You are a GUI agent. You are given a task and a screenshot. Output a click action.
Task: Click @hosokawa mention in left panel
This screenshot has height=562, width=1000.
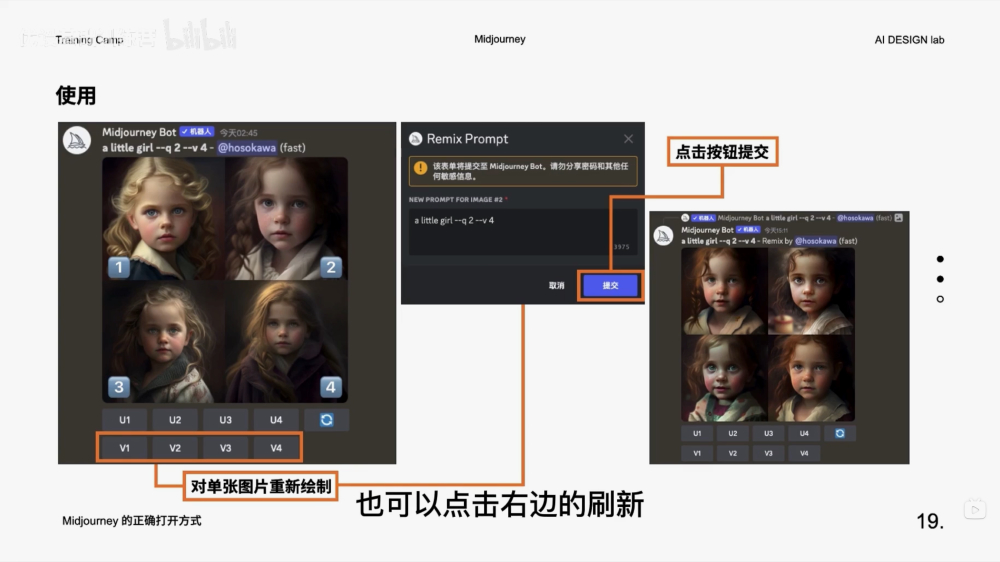coord(247,147)
